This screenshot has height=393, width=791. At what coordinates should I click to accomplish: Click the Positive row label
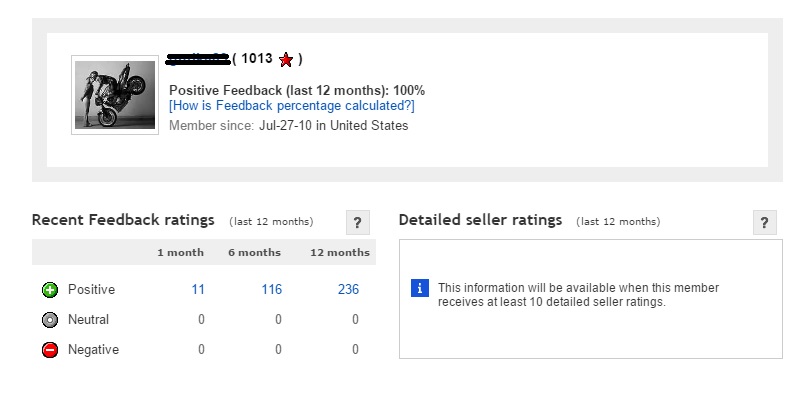pyautogui.click(x=91, y=290)
